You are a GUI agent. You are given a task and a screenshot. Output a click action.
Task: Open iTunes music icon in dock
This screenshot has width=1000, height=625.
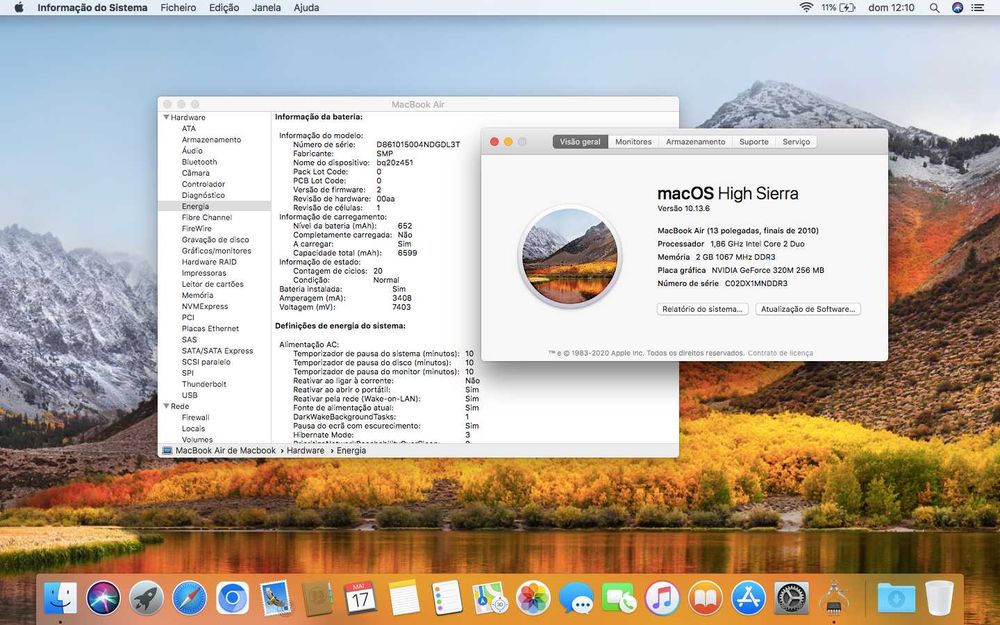tap(661, 598)
